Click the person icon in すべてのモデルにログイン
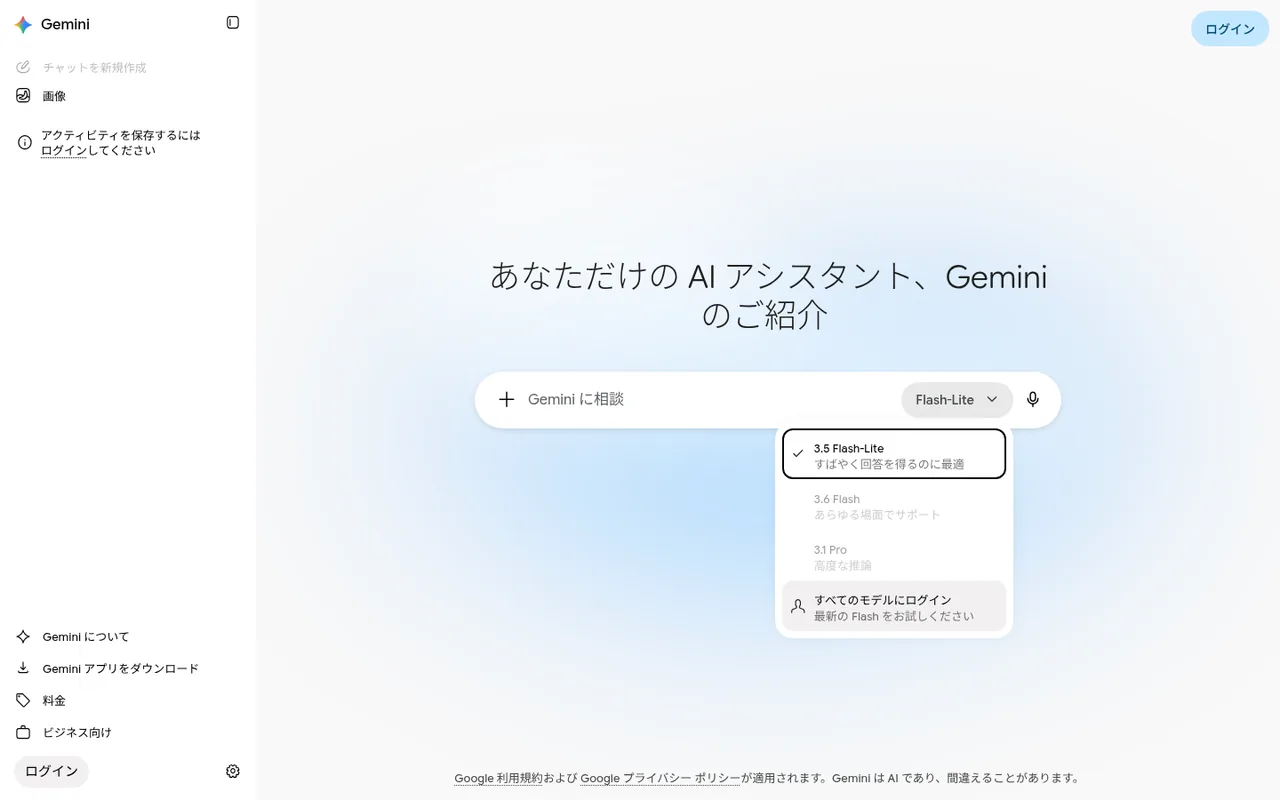The width and height of the screenshot is (1280, 800). (x=798, y=607)
